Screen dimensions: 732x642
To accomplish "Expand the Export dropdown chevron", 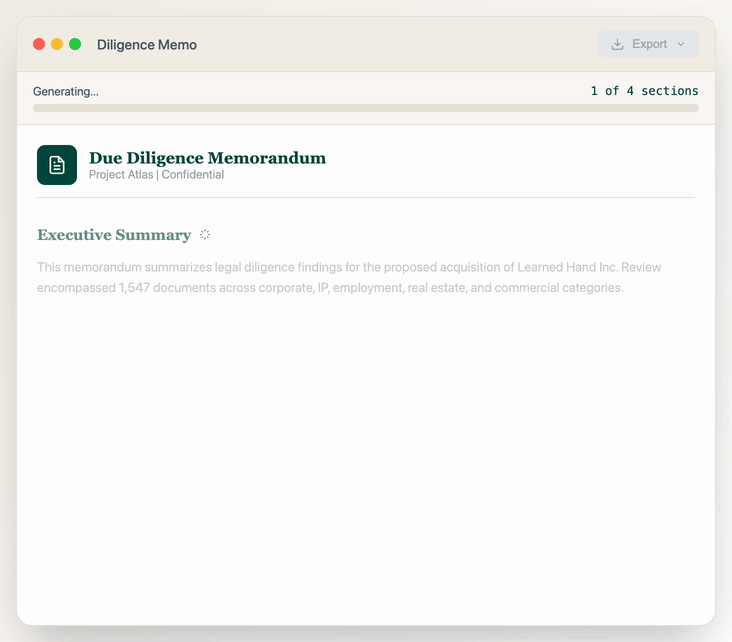I will click(x=681, y=44).
